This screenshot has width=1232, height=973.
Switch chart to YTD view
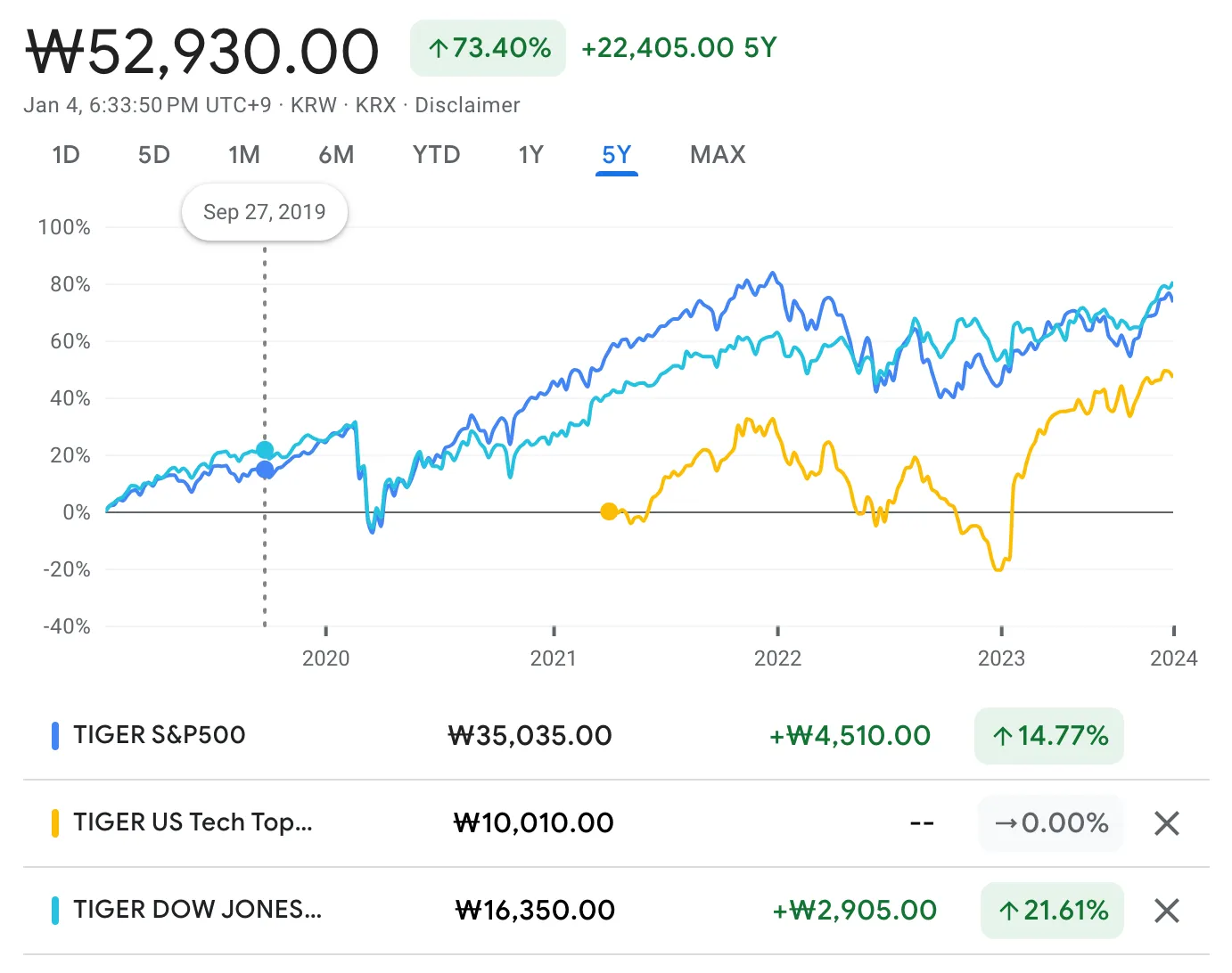pos(436,155)
